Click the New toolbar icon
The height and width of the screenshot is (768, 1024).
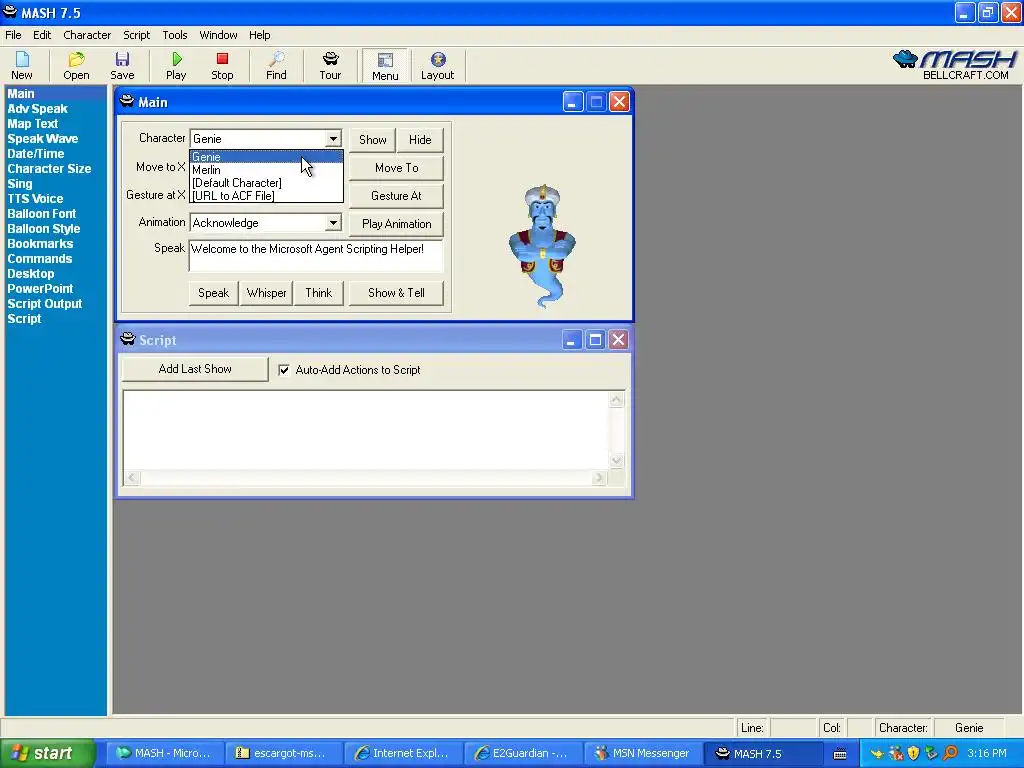coord(22,65)
